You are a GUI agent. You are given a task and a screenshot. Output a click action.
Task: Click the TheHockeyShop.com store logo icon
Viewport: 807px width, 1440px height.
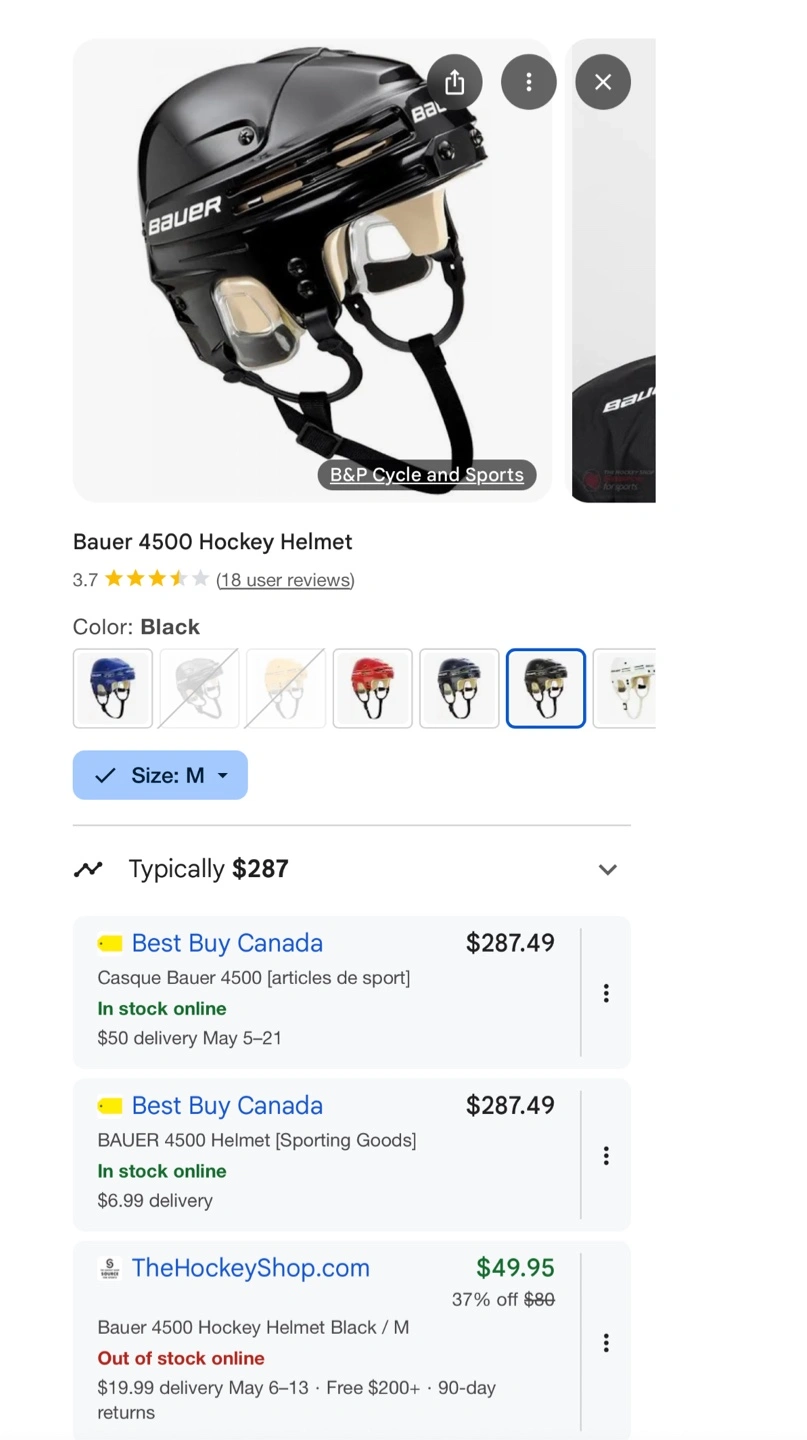coord(110,1268)
